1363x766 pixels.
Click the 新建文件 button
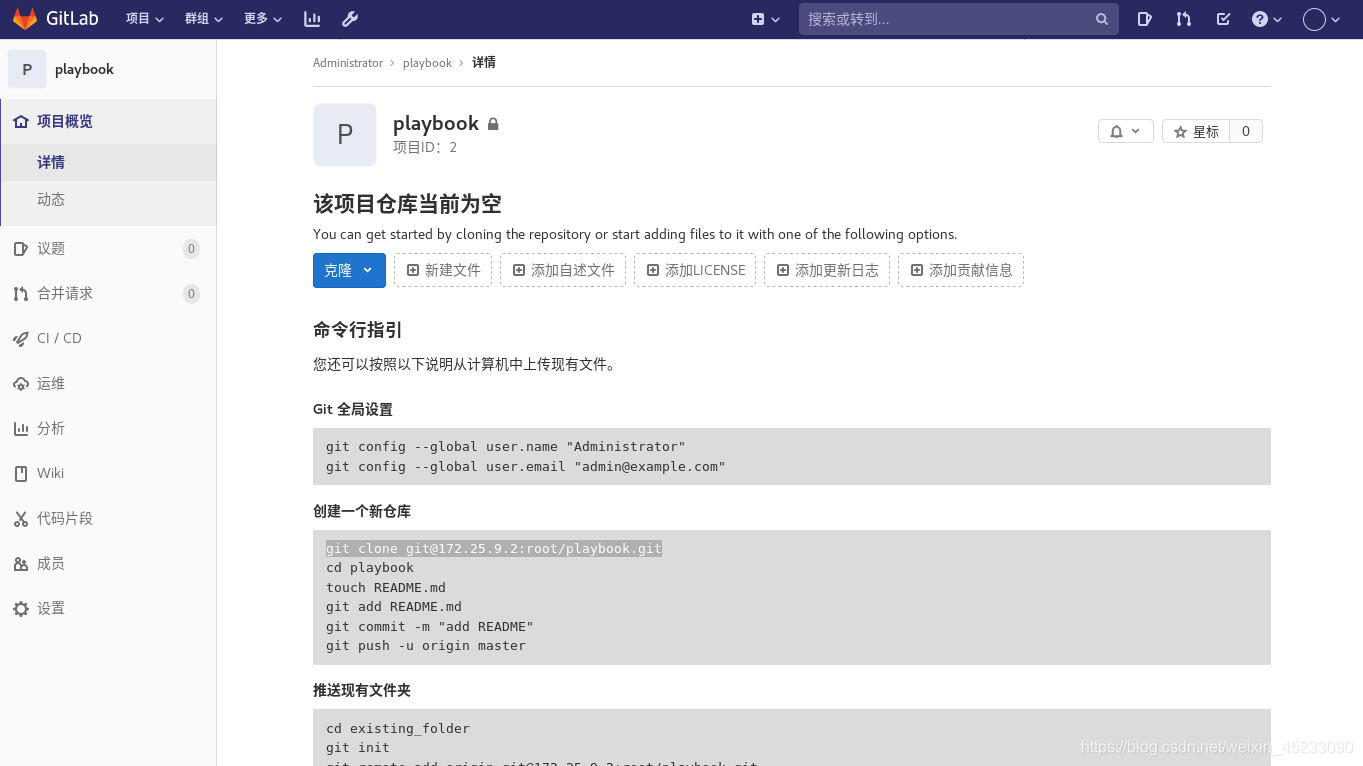[442, 270]
